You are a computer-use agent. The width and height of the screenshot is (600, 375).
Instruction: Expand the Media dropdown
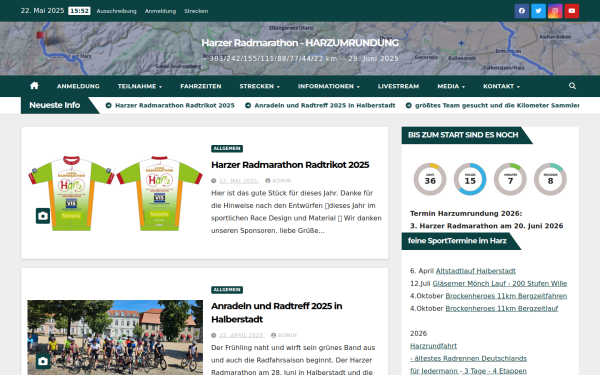coord(451,86)
